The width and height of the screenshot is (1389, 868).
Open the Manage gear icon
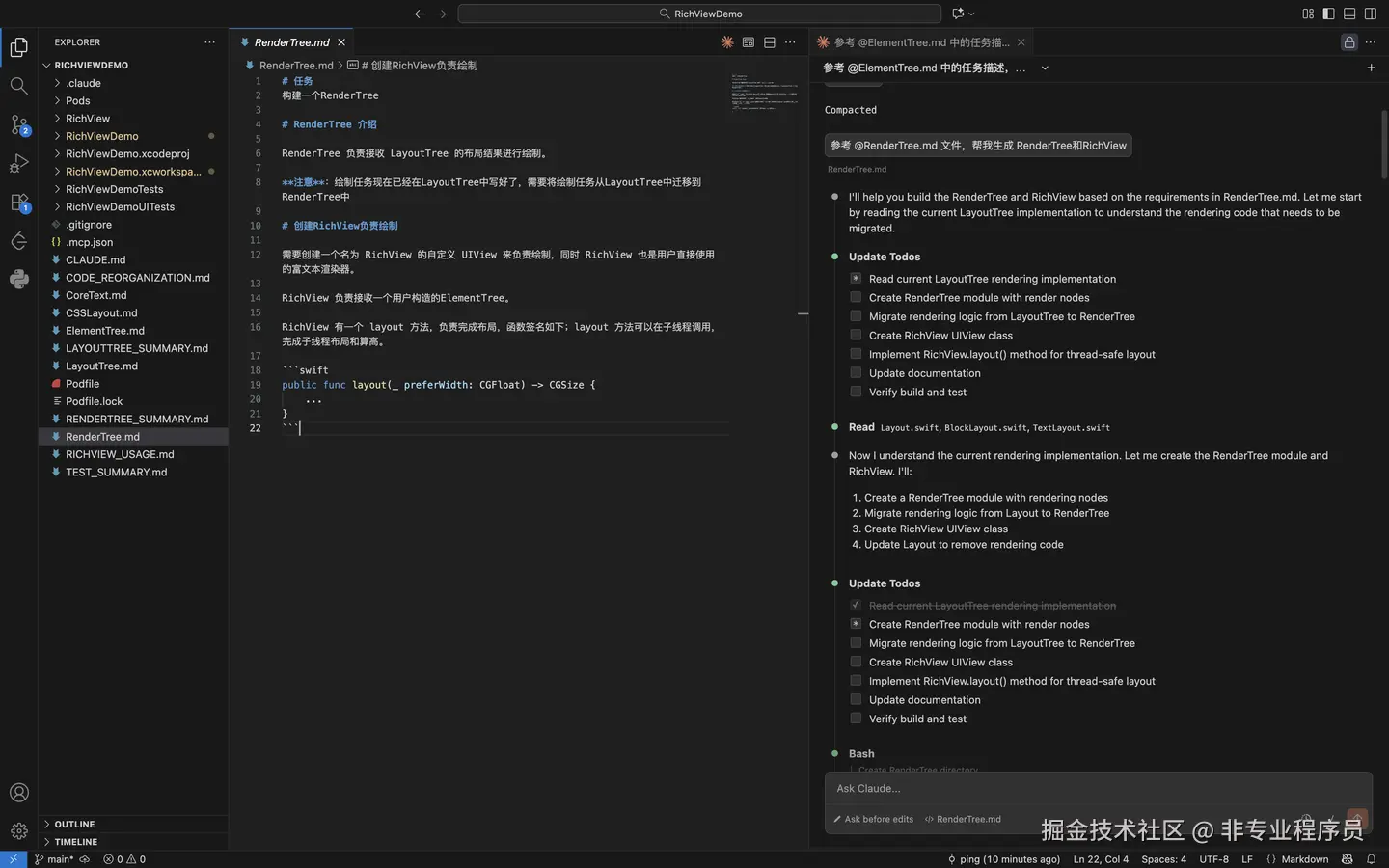18,831
